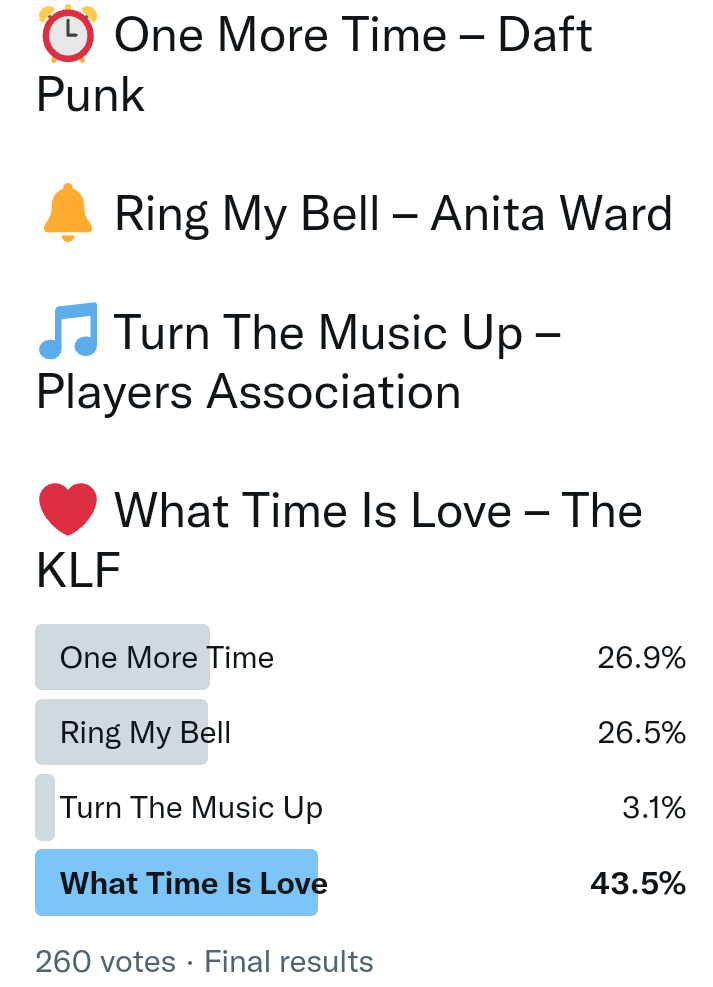Select the Ring My Bell poll bar
Screen dimensions: 713x987
pyautogui.click(x=121, y=733)
